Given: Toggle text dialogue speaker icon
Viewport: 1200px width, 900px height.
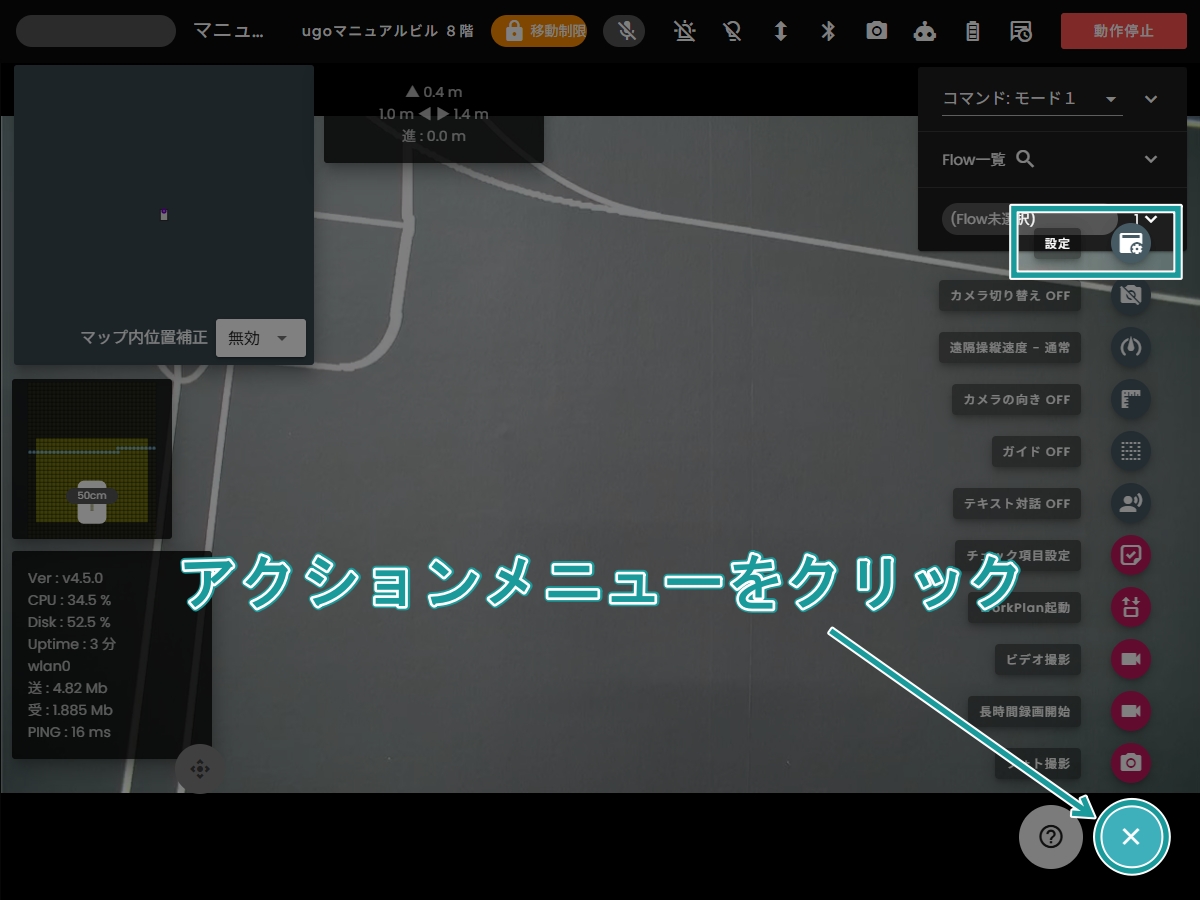Looking at the screenshot, I should point(1131,503).
